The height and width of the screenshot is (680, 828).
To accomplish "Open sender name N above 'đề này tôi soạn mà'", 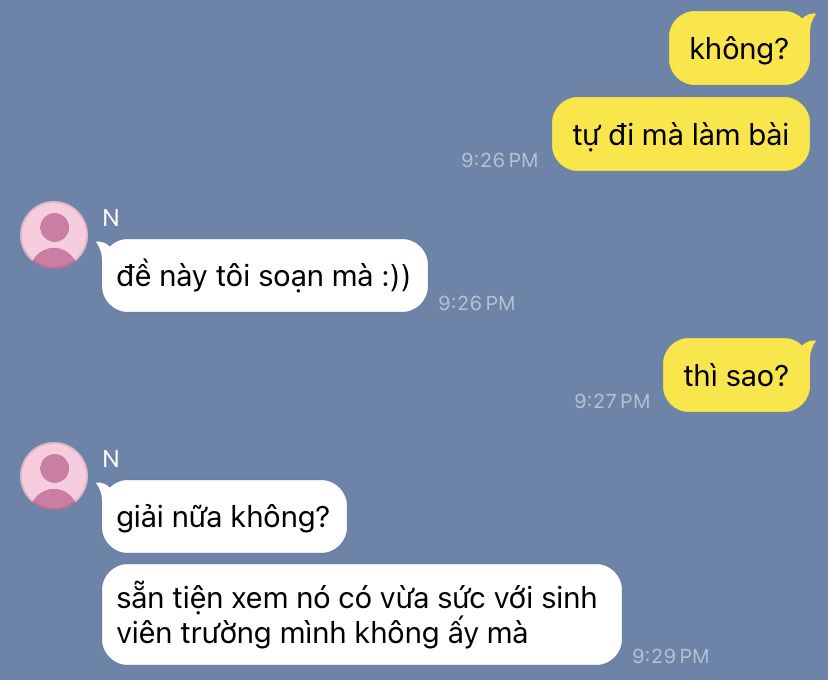I will 111,218.
